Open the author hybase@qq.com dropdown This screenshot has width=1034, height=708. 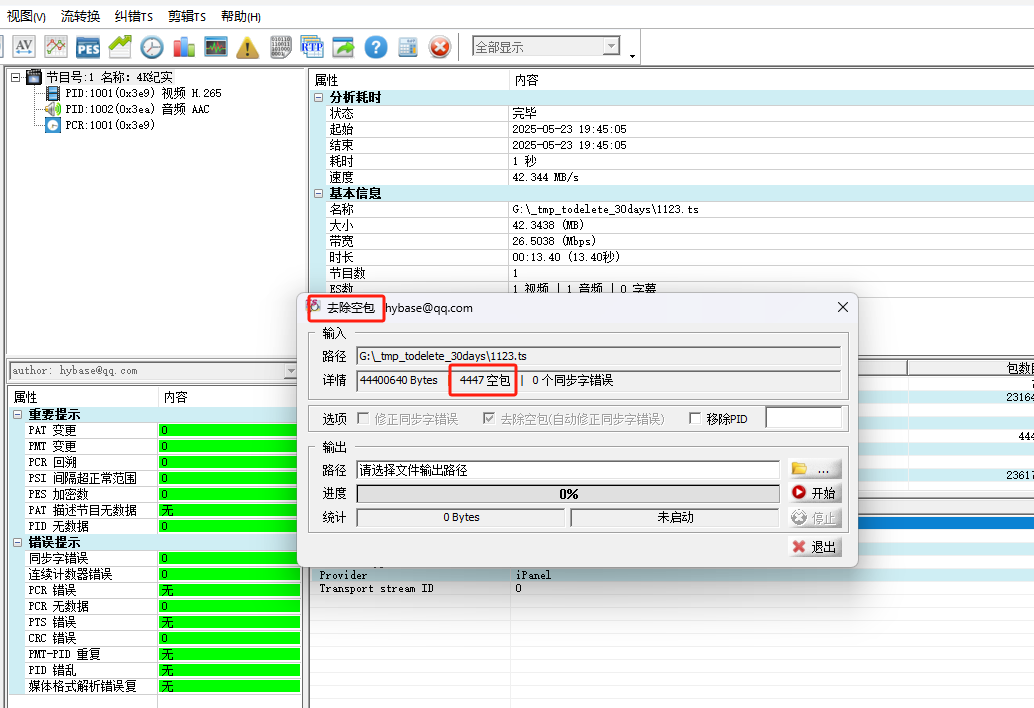pos(291,371)
